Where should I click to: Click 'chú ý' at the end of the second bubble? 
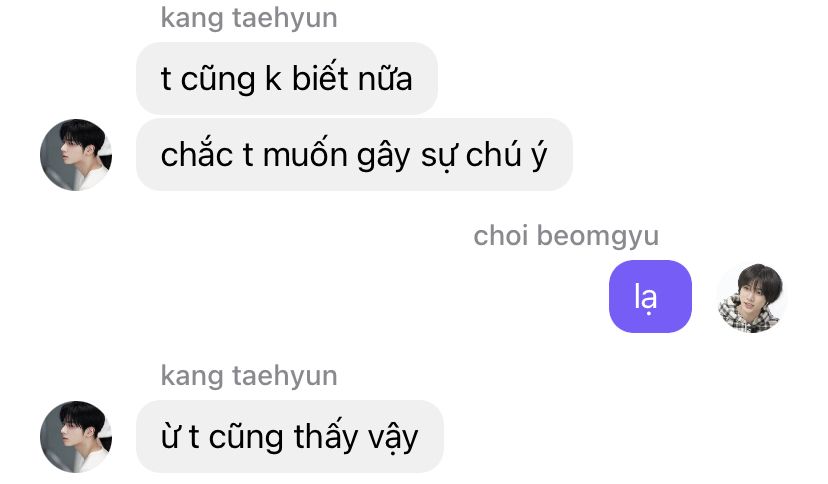[506, 155]
